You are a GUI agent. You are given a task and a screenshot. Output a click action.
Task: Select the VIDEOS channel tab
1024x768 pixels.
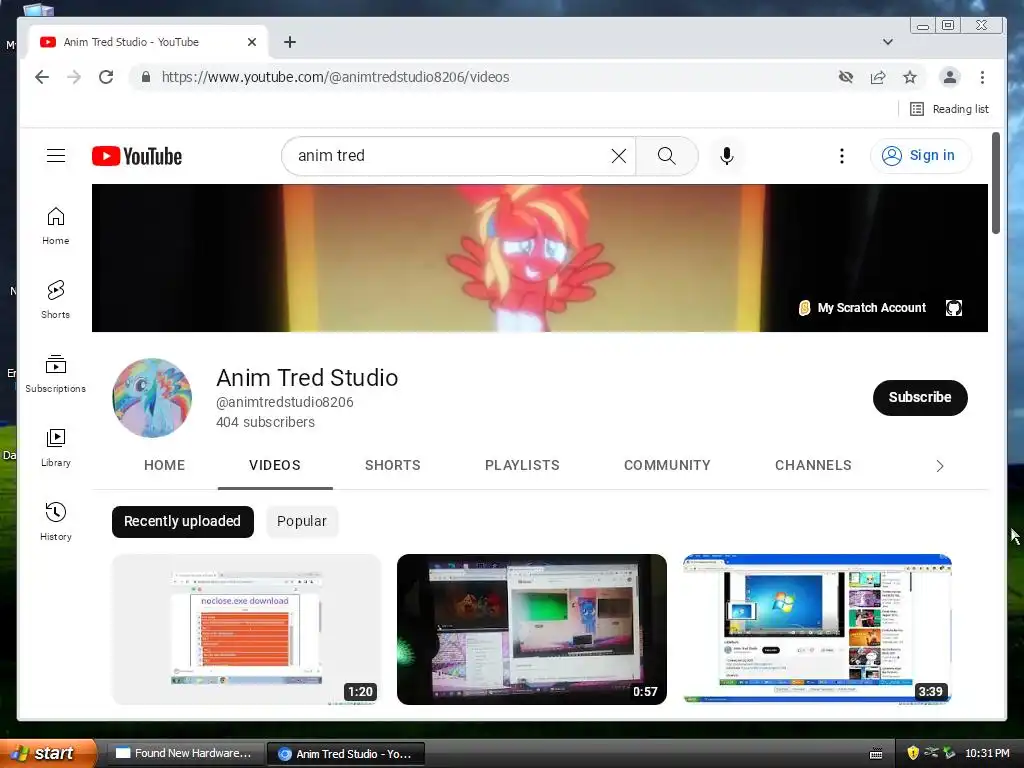[x=275, y=465]
